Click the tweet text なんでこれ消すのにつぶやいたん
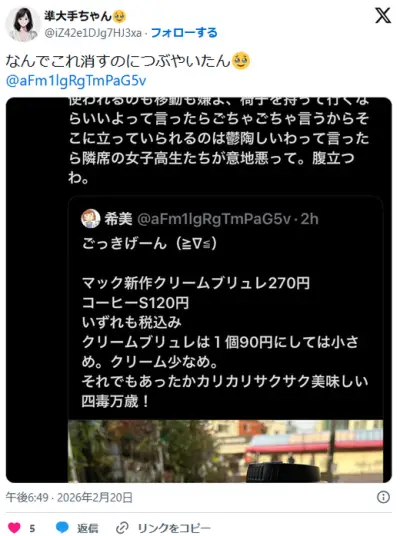 (118, 61)
